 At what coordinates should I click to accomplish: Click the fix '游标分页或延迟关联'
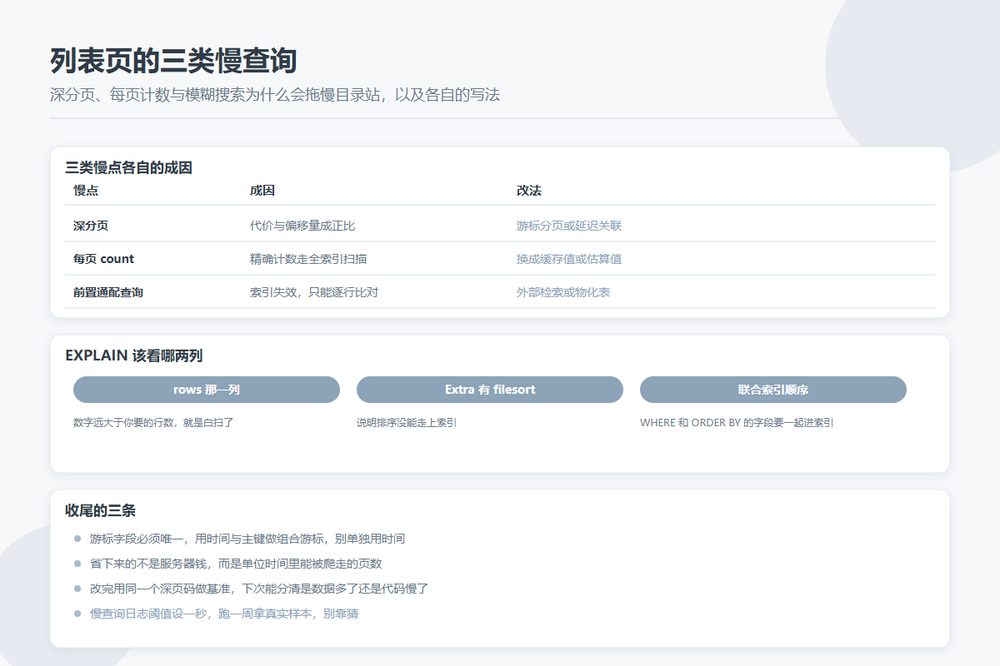569,225
